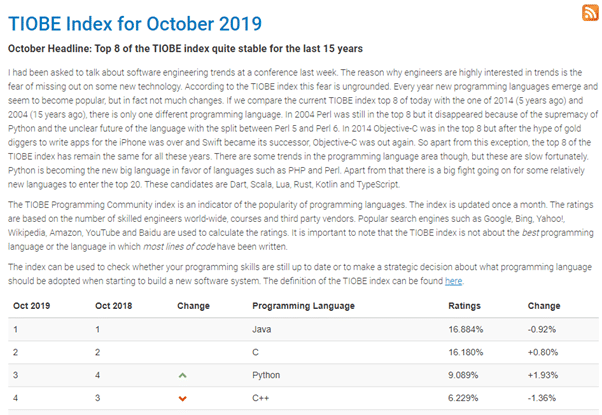Open the 'here' definition link
Screen dimensions: 602x415
click(453, 281)
